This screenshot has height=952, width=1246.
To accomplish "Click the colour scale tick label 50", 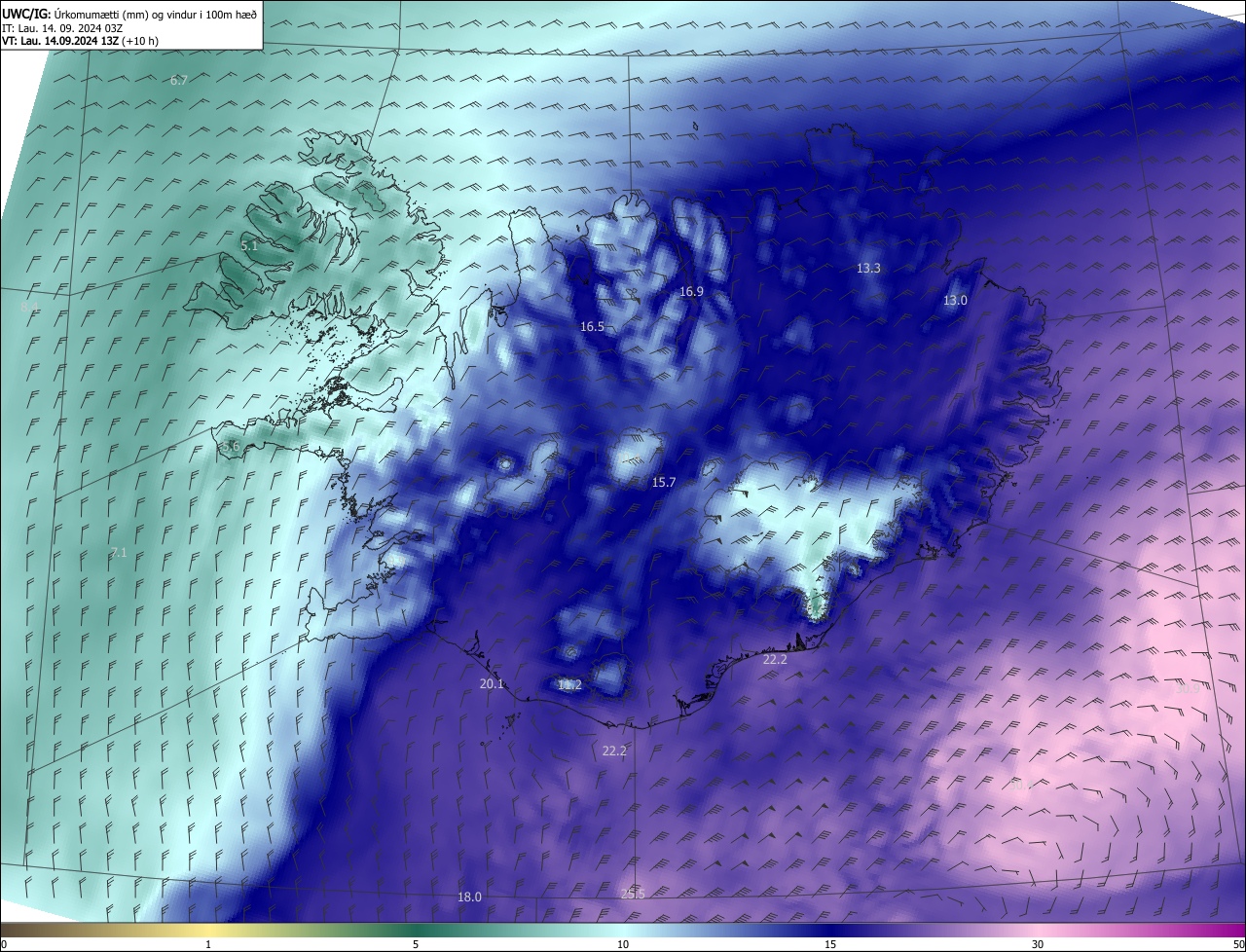I will [x=1238, y=944].
